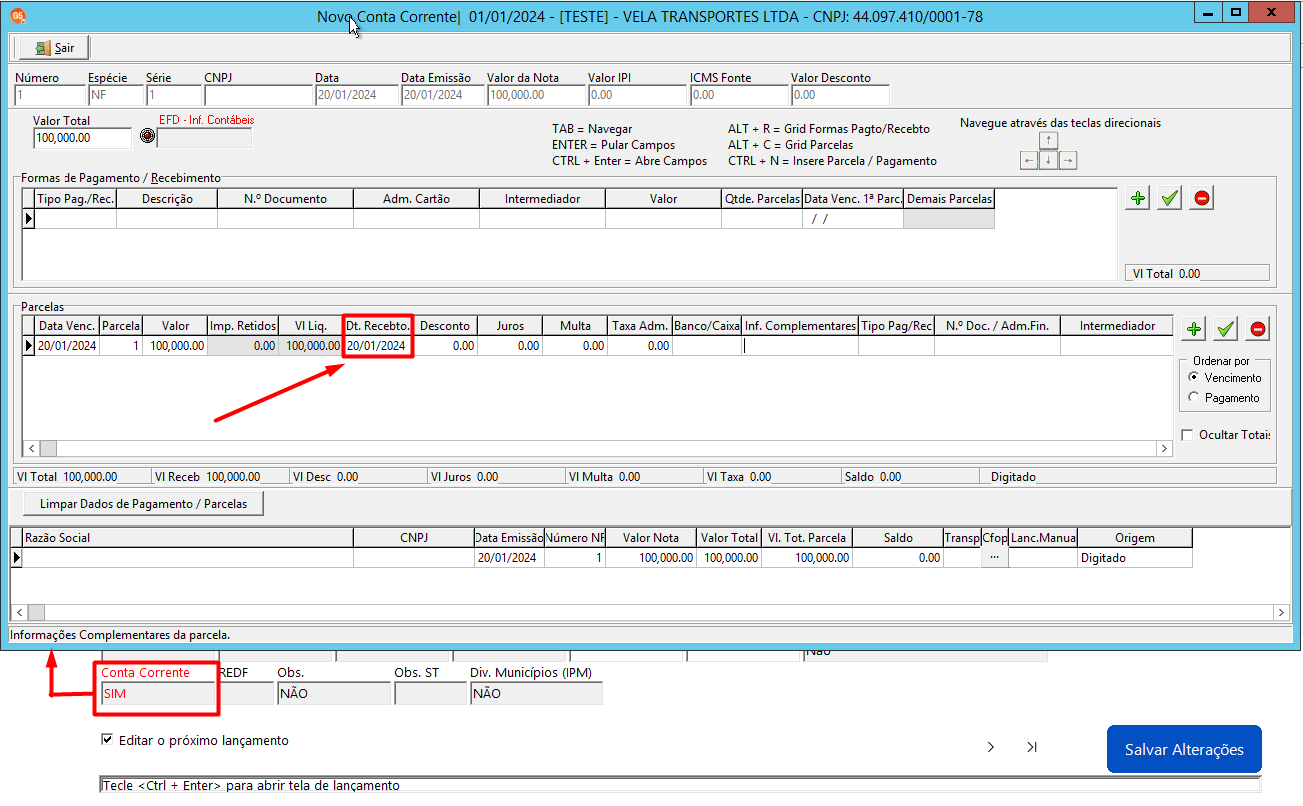This screenshot has width=1303, height=806.
Task: Maximize the Conta Corrente window
Action: pos(1236,12)
